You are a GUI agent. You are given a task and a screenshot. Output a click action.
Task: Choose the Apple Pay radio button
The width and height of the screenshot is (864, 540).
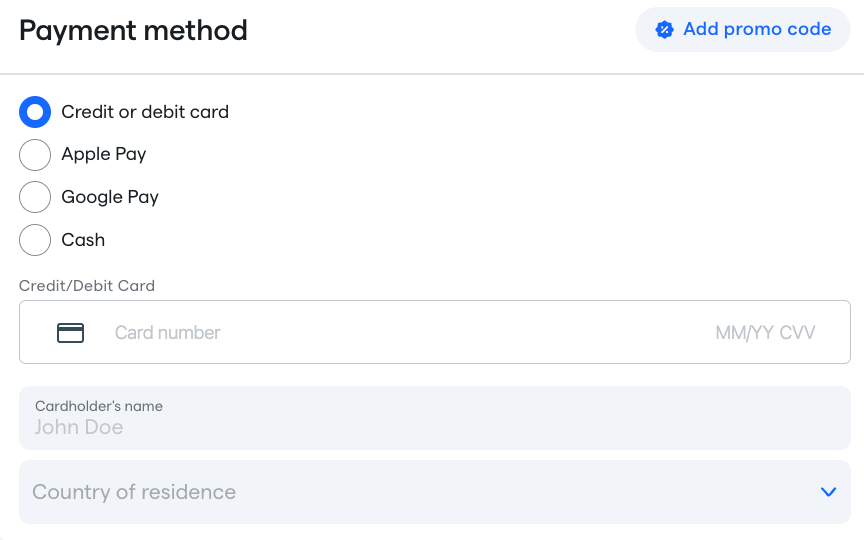tap(35, 155)
